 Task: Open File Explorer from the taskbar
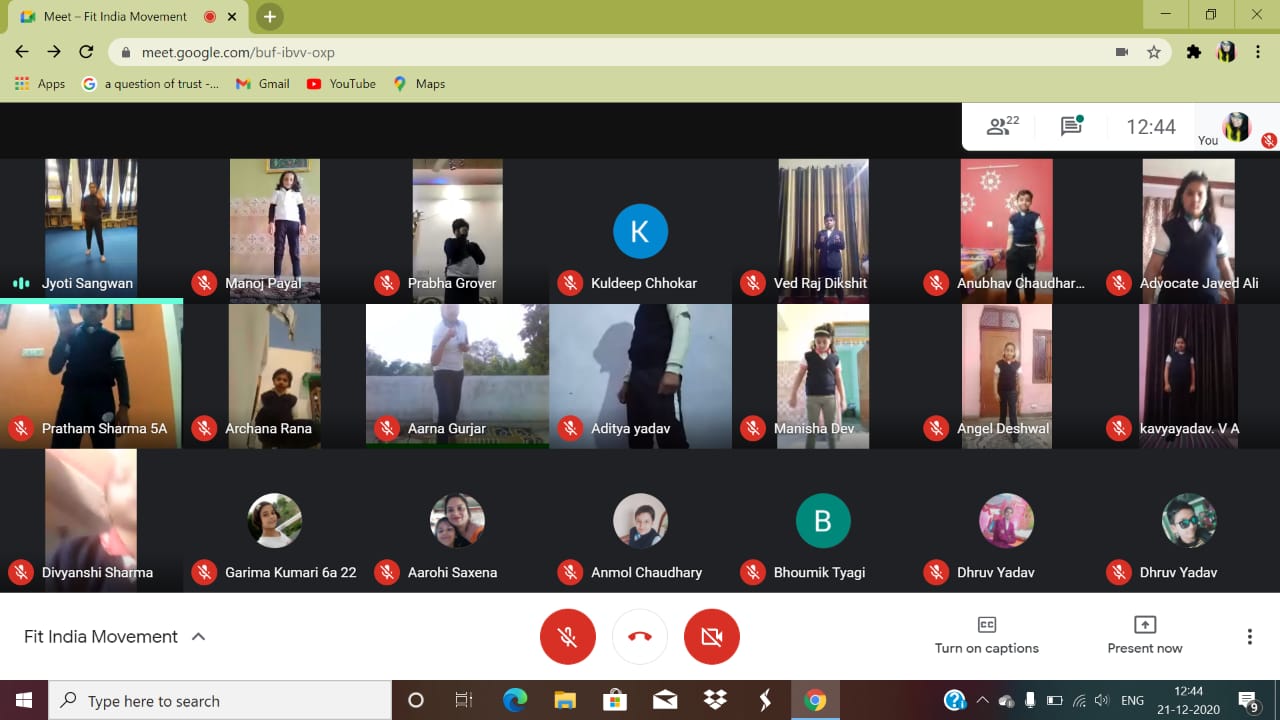pyautogui.click(x=565, y=700)
